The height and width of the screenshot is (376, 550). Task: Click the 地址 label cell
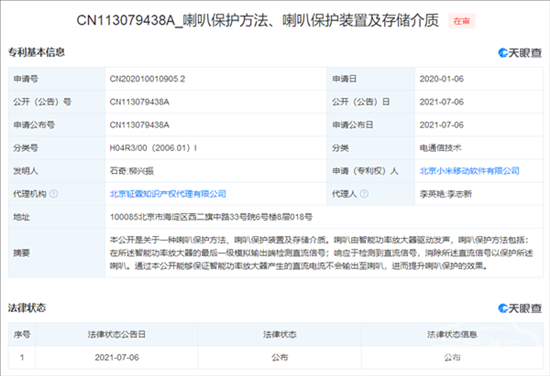(57, 217)
